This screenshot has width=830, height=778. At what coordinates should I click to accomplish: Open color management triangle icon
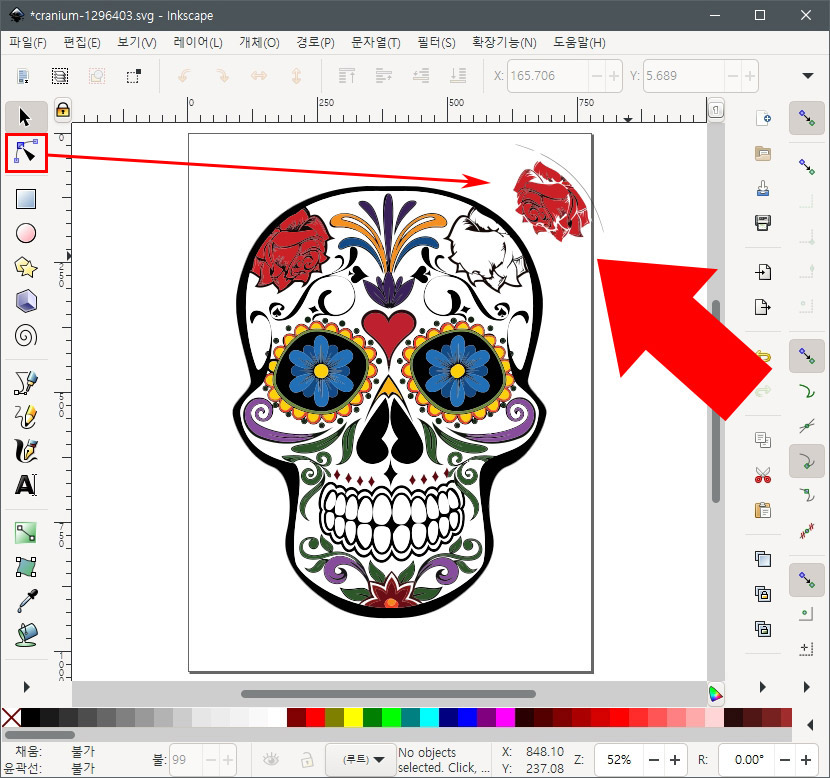(715, 693)
